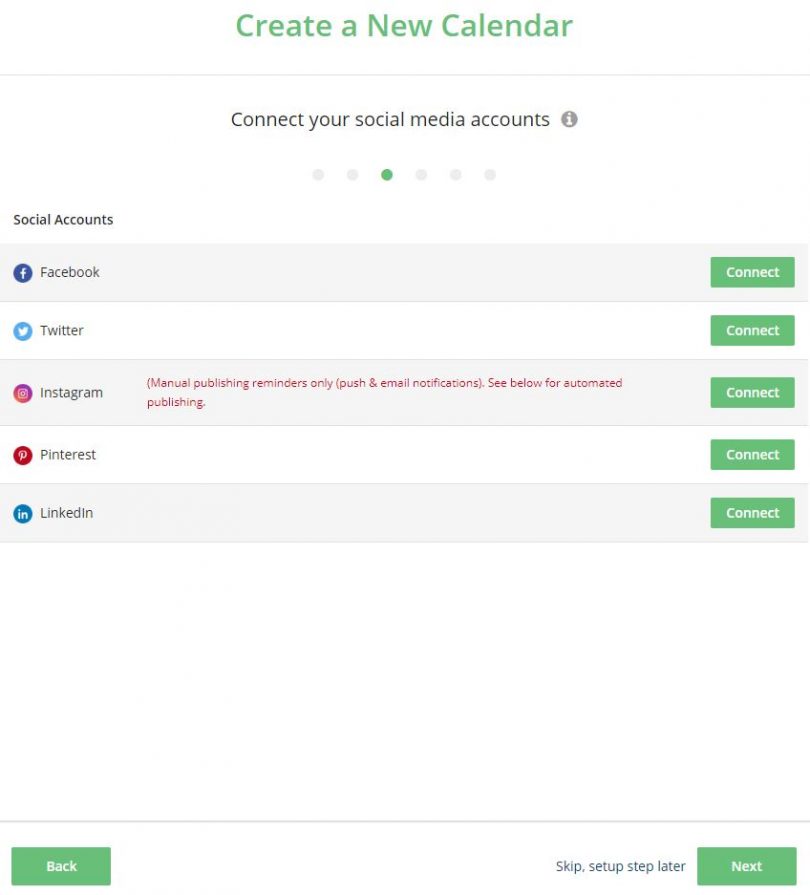Jump to the first wizard progress dot

318,174
